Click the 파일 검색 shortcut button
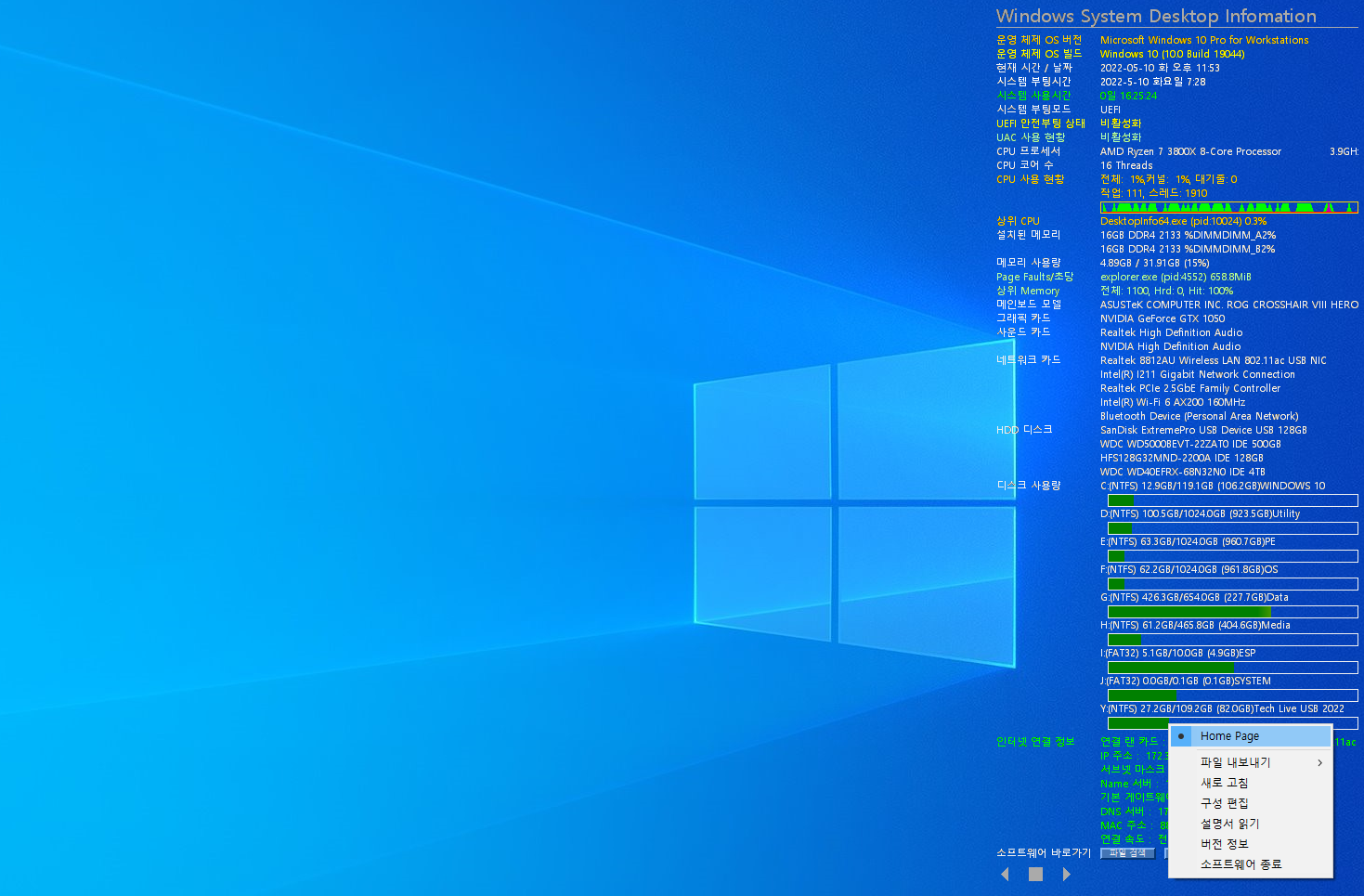The height and width of the screenshot is (896, 1364). pyautogui.click(x=1128, y=853)
